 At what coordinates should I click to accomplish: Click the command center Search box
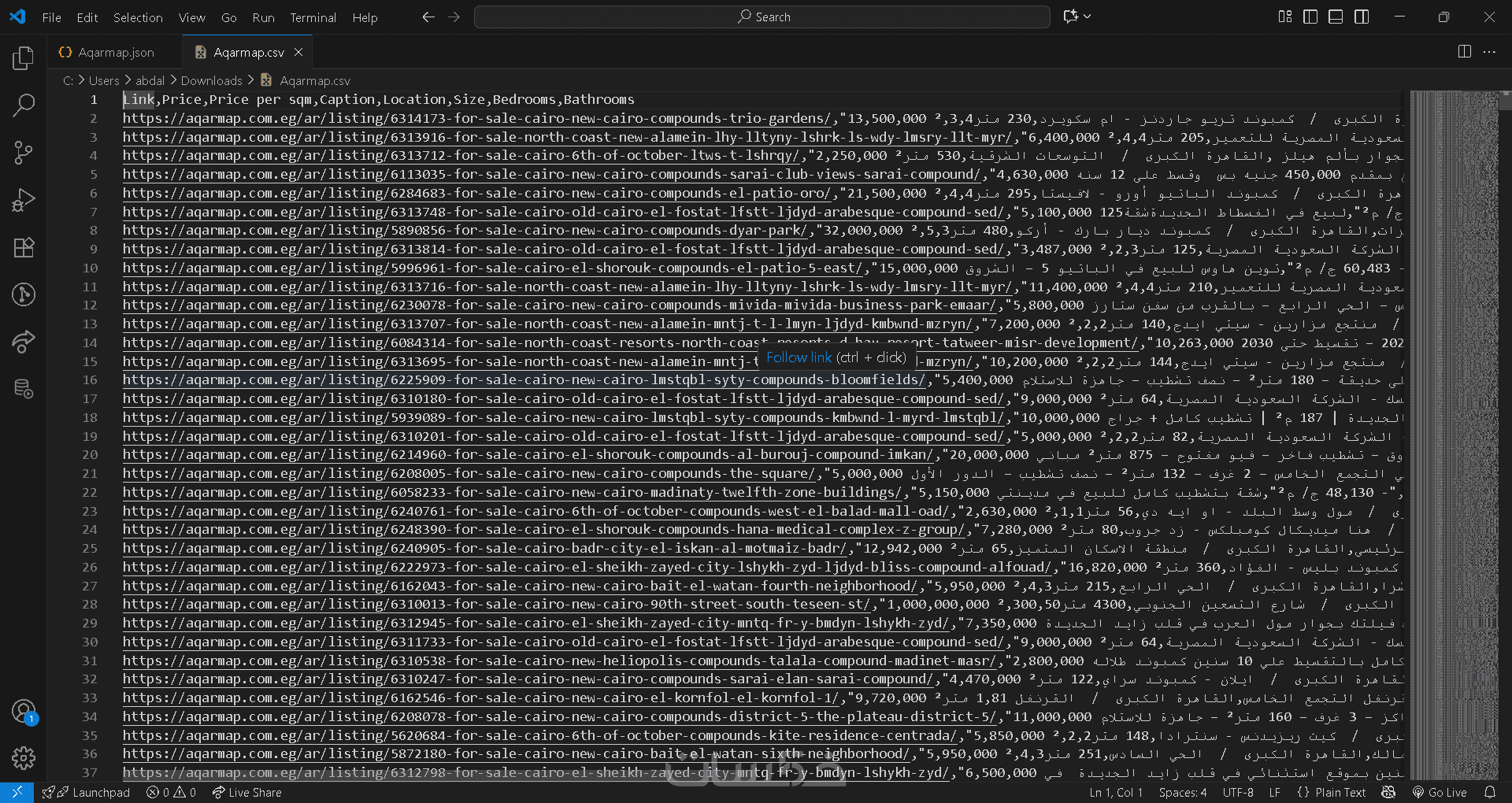762,17
